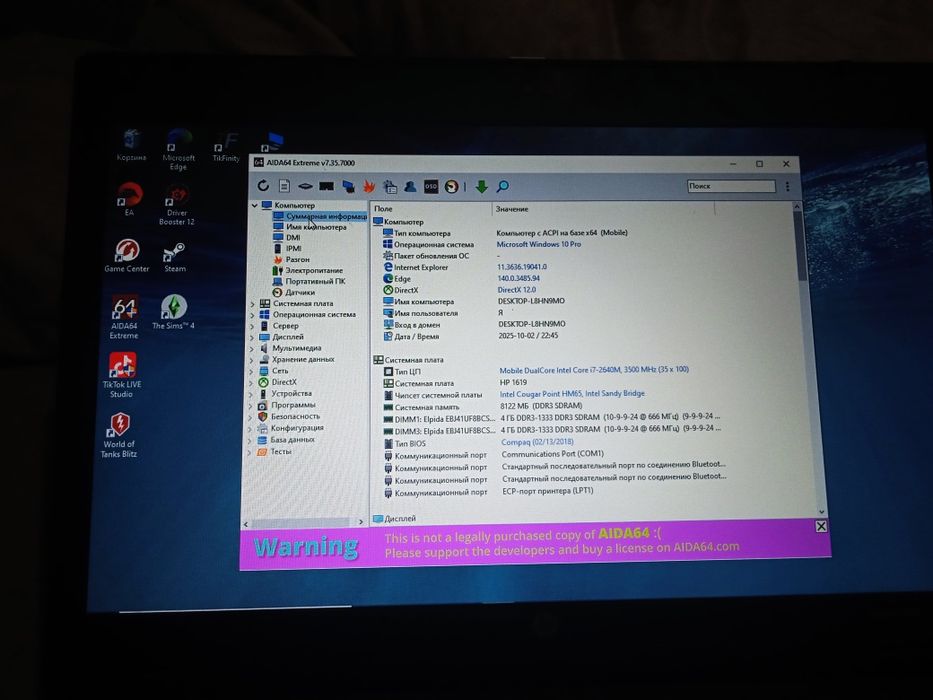Dismiss the pink Warning license banner
The height and width of the screenshot is (700, 933).
821,526
